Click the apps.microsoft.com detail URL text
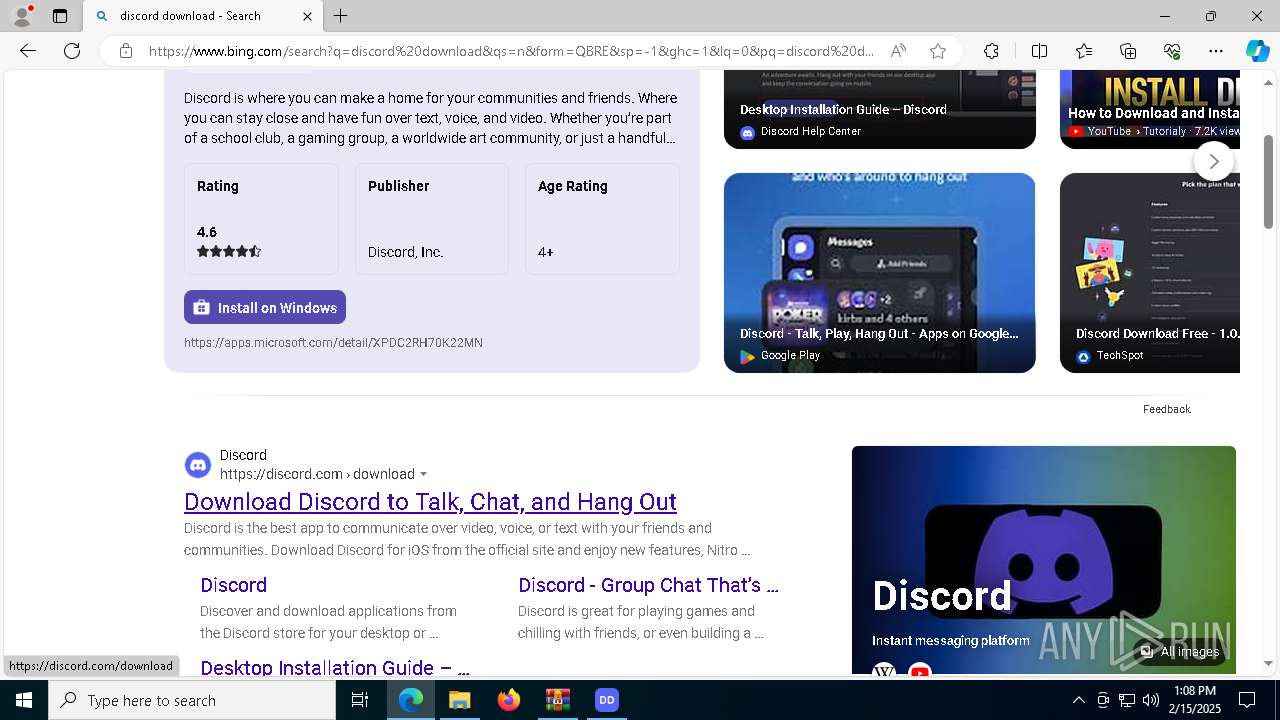 (x=333, y=342)
